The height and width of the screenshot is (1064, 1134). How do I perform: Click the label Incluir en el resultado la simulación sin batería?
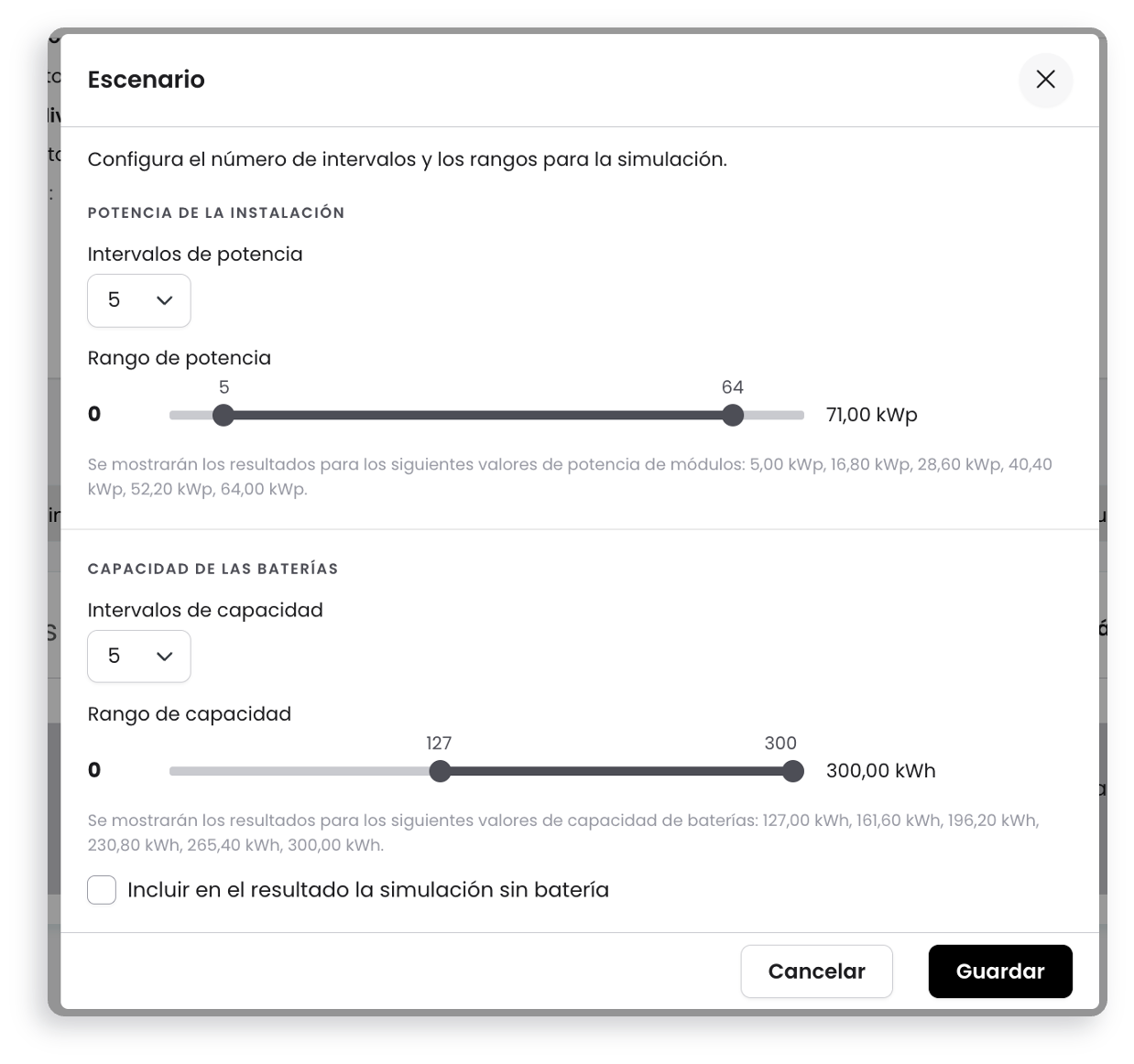click(x=368, y=890)
